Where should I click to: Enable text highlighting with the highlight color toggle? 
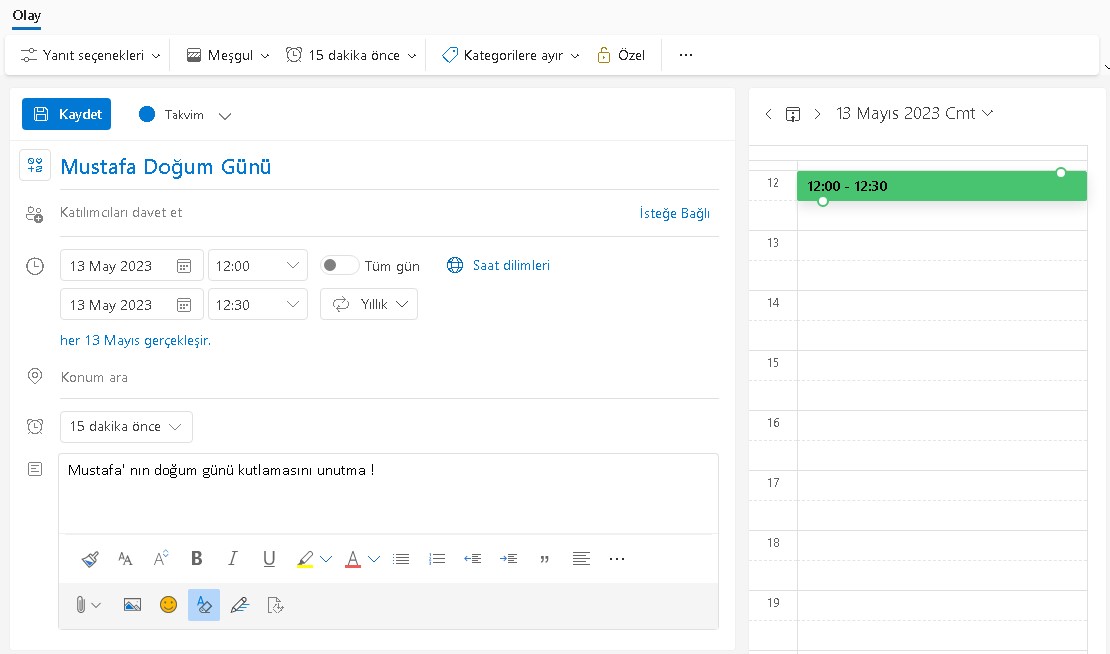click(x=204, y=604)
